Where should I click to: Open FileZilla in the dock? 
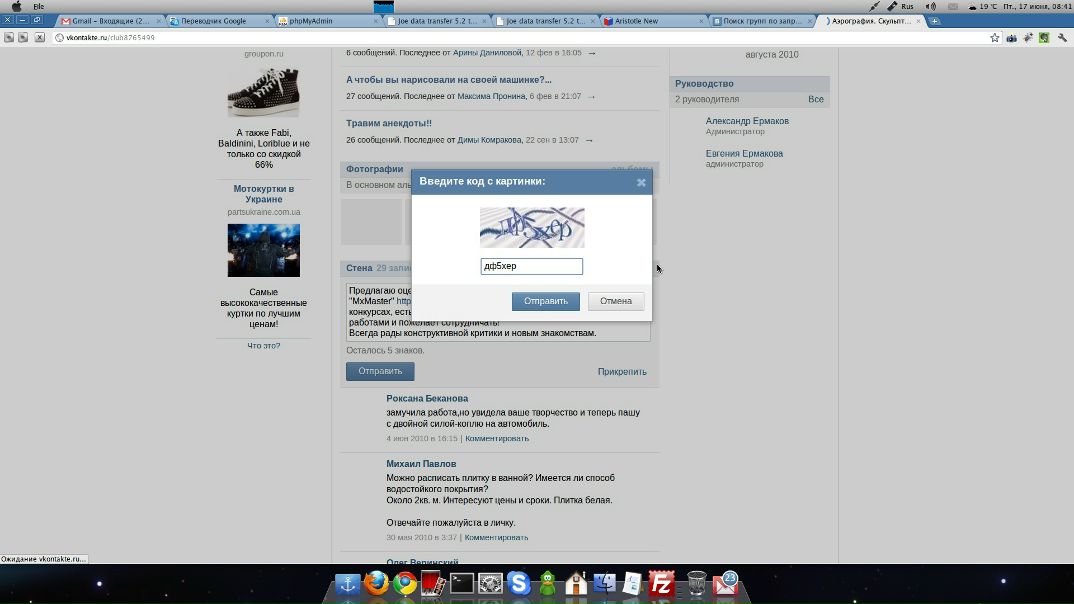click(x=661, y=584)
